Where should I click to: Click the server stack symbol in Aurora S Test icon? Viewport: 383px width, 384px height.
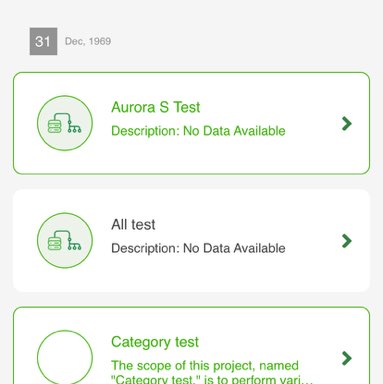tap(55, 126)
